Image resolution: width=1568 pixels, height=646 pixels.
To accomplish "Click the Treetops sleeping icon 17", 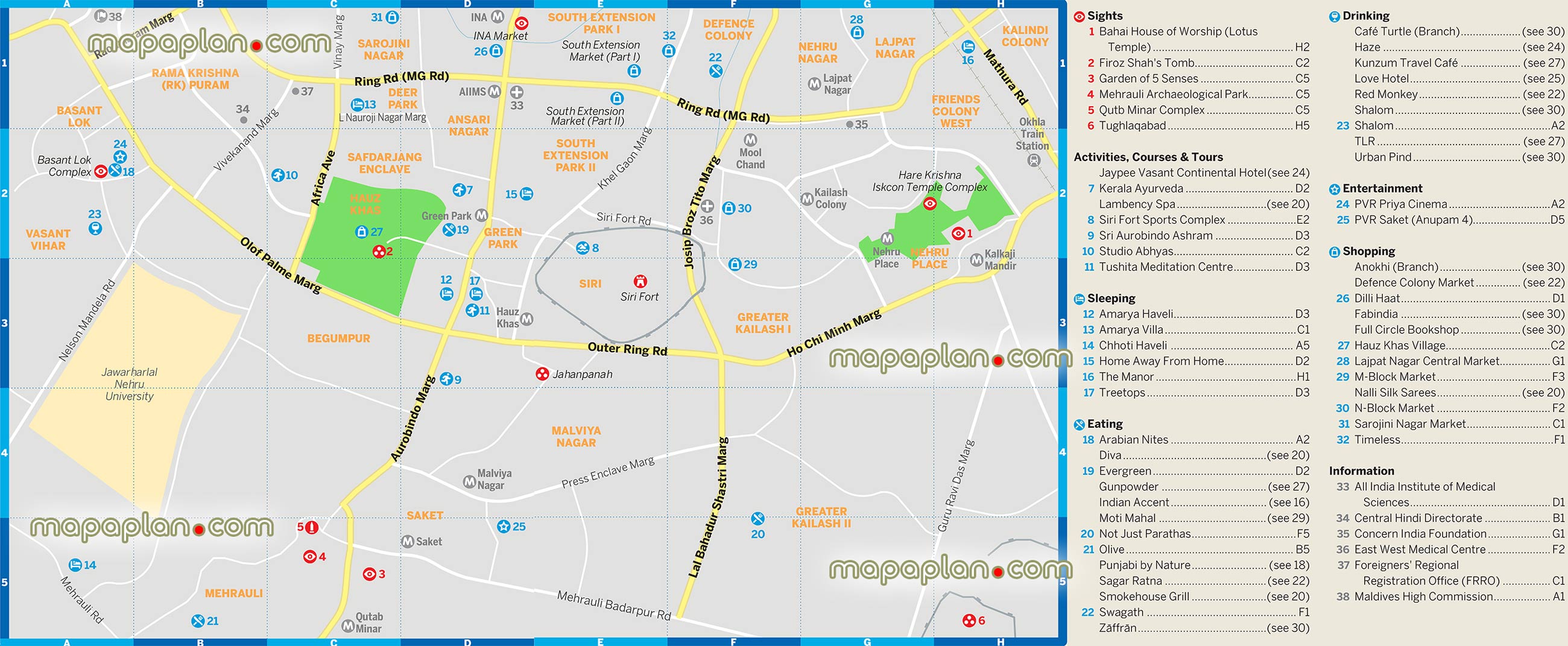I will point(476,294).
